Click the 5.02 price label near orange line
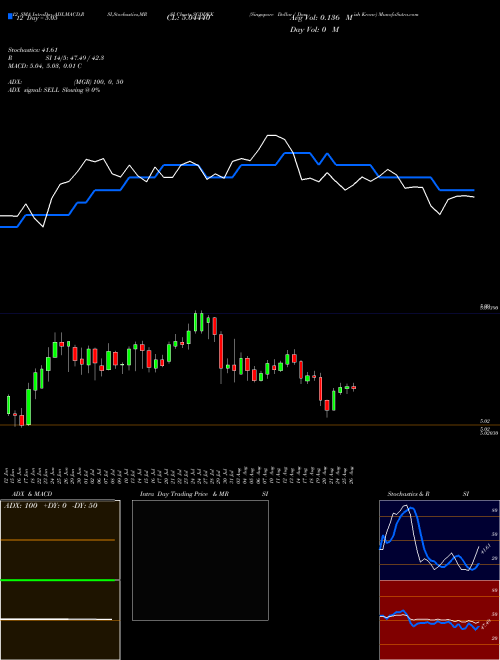The height and width of the screenshot is (660, 500). pyautogui.click(x=484, y=421)
